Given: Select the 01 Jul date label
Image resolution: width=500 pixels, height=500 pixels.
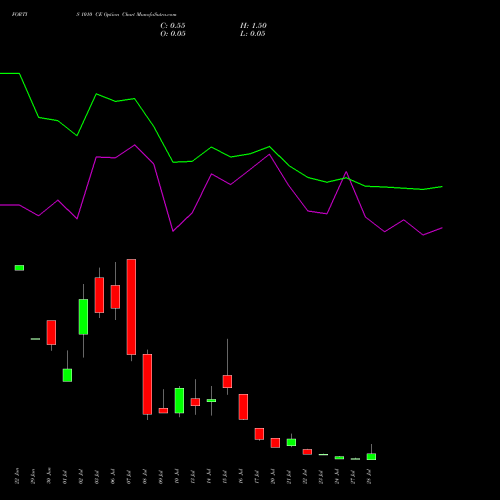Looking at the screenshot, I should coord(65,477).
